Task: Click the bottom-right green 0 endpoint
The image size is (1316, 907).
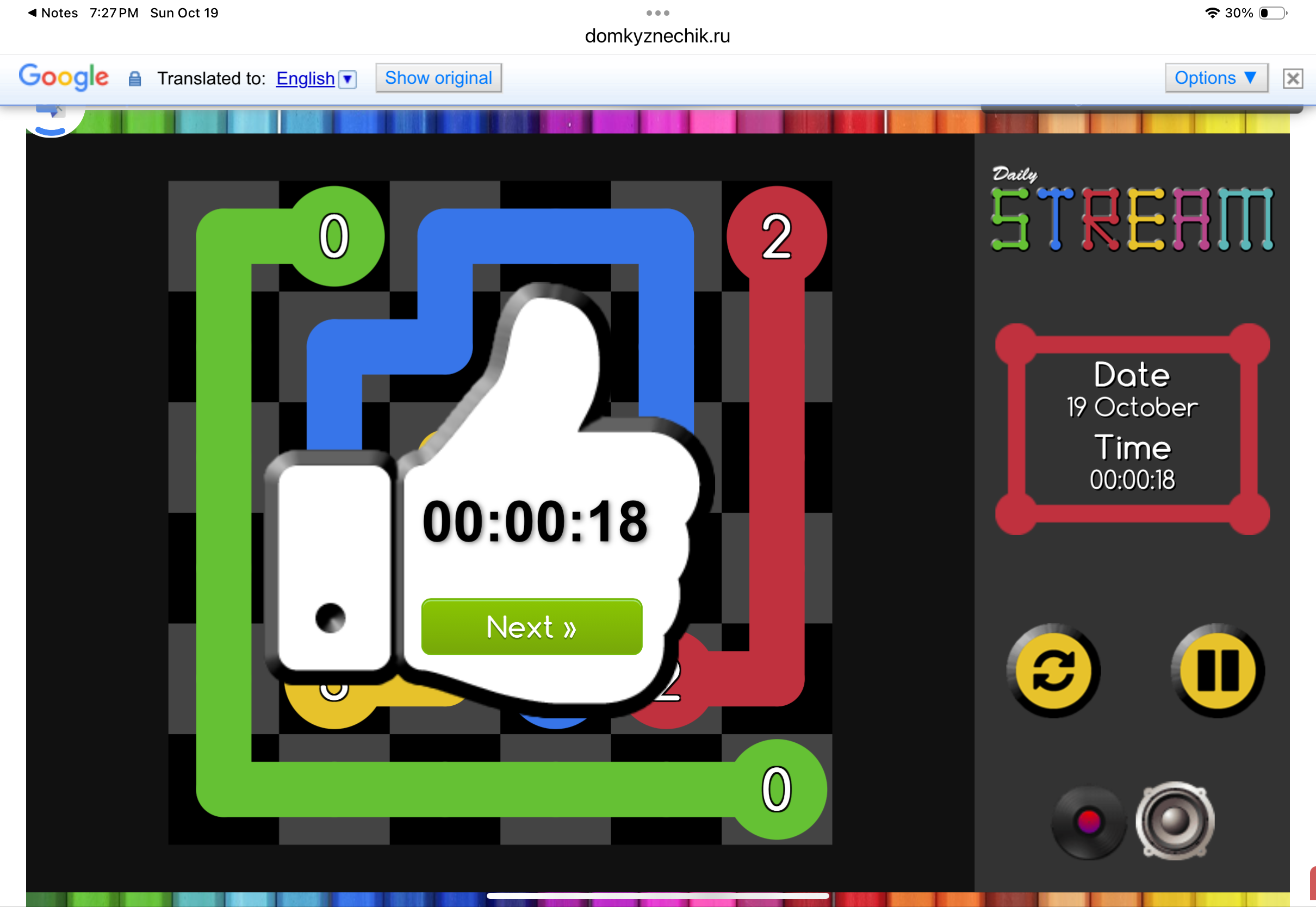Action: pos(776,790)
